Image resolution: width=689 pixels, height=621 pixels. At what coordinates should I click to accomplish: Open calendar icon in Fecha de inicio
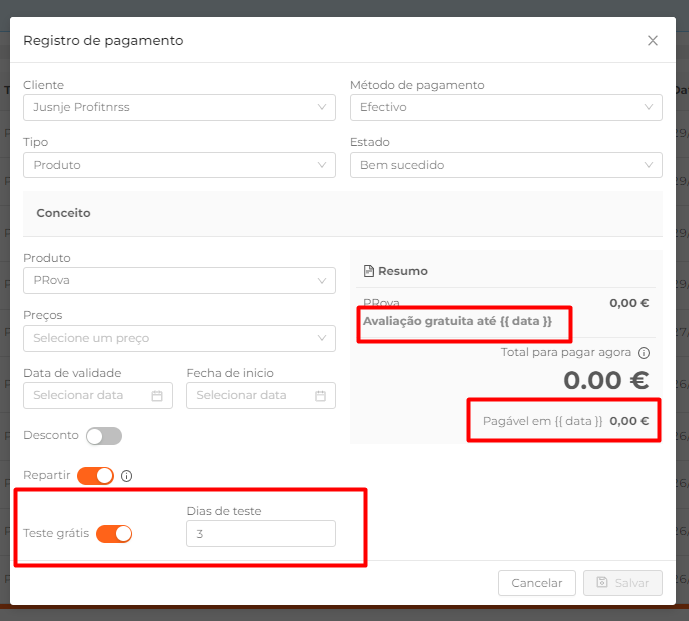[x=320, y=396]
